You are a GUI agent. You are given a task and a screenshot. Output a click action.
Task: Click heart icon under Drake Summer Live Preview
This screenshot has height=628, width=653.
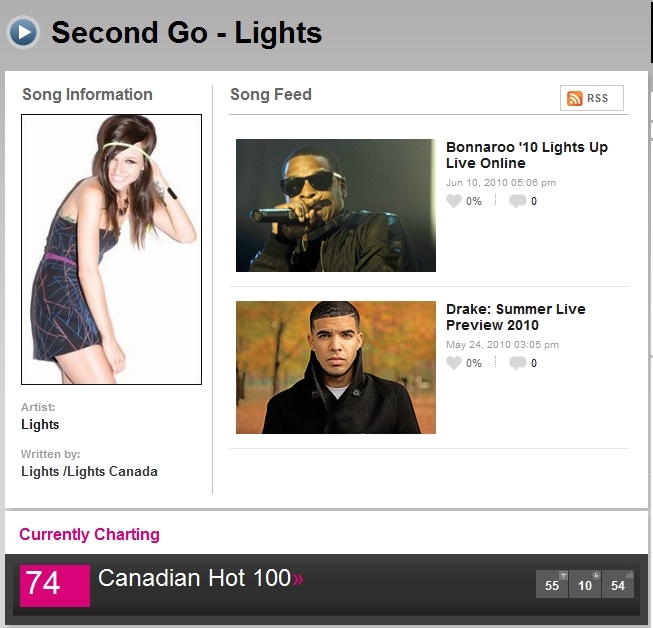[x=454, y=363]
